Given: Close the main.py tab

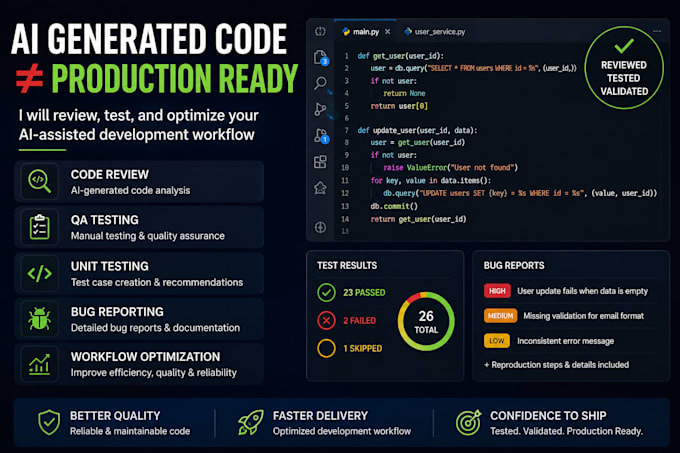Looking at the screenshot, I should 387,32.
